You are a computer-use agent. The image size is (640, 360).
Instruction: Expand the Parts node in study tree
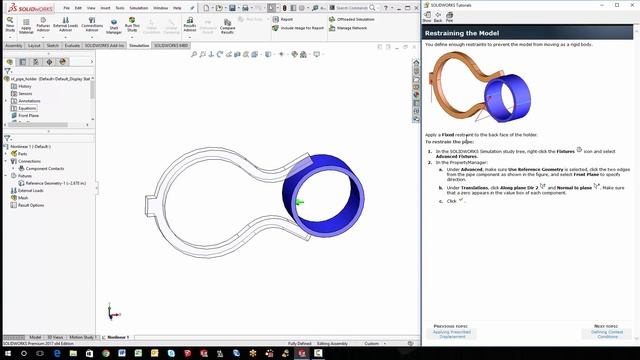[6, 154]
